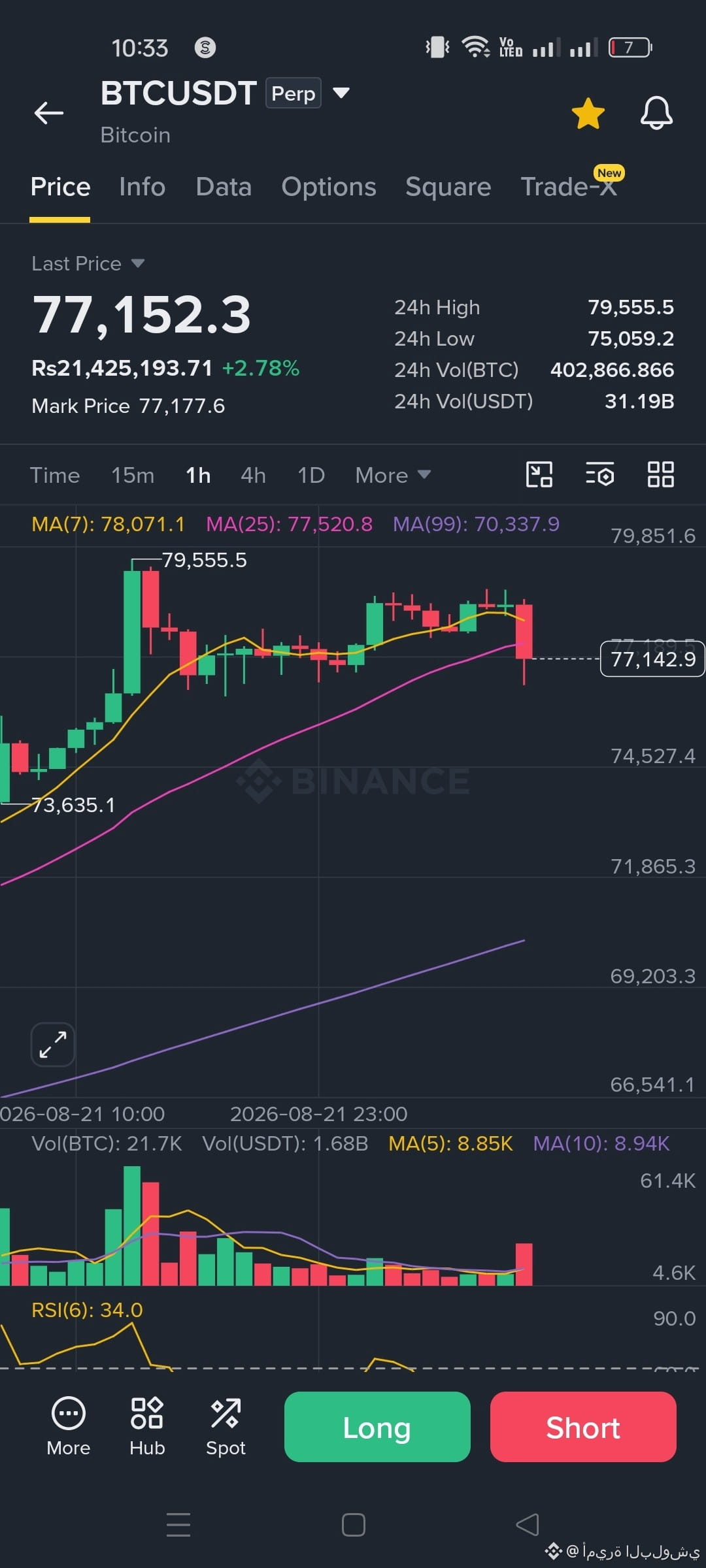Open the Last Price dropdown

88,263
